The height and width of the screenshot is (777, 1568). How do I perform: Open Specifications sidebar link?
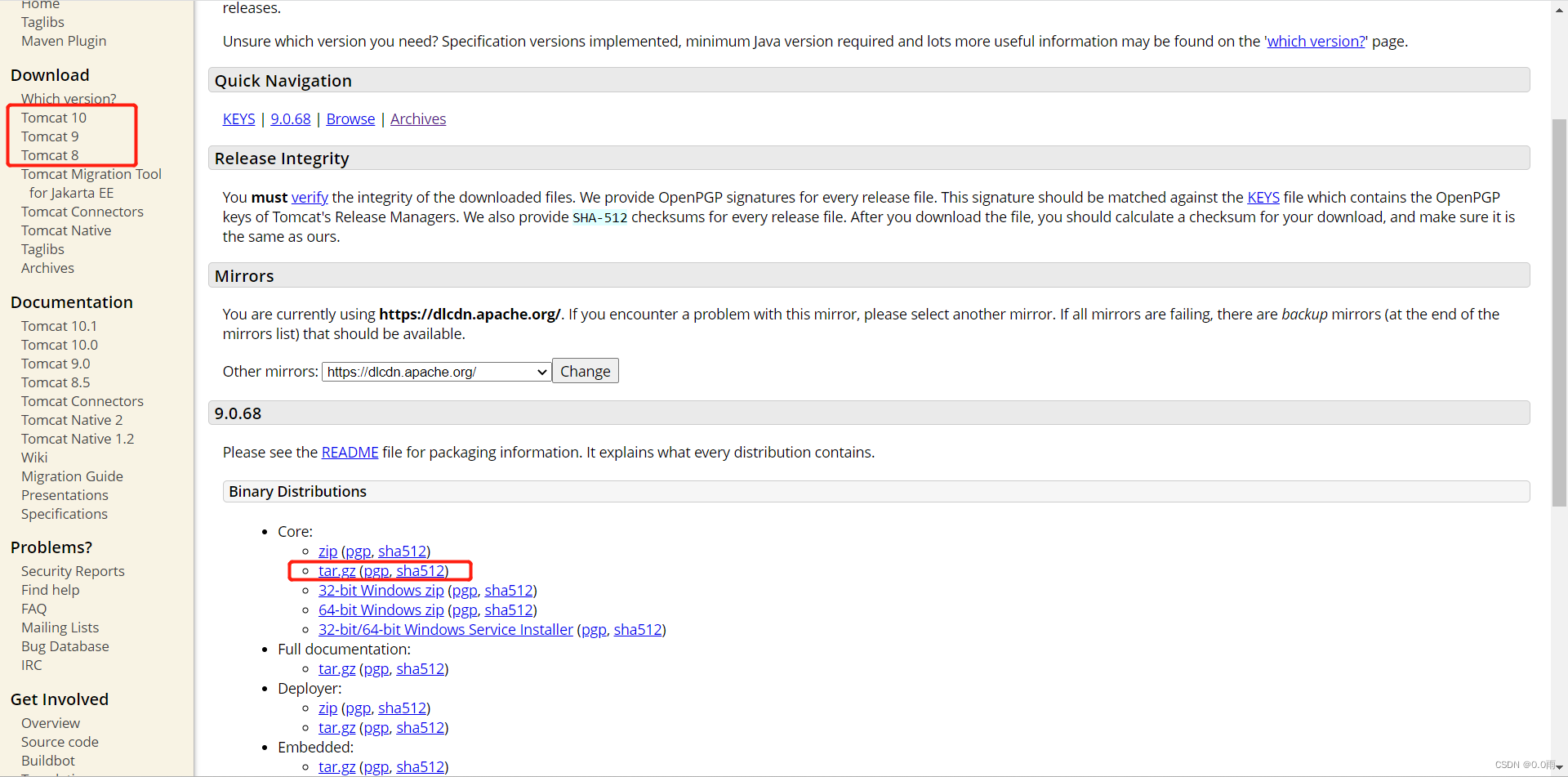pyautogui.click(x=65, y=514)
